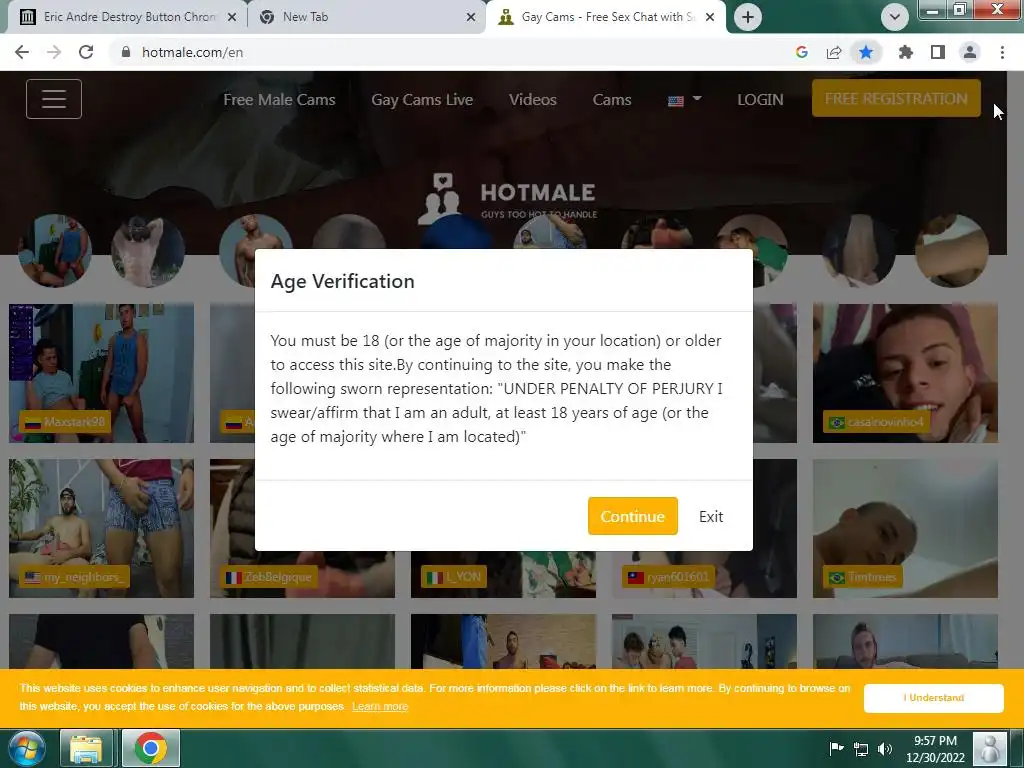Open the my_neighbors_ cam thumbnail

[101, 528]
